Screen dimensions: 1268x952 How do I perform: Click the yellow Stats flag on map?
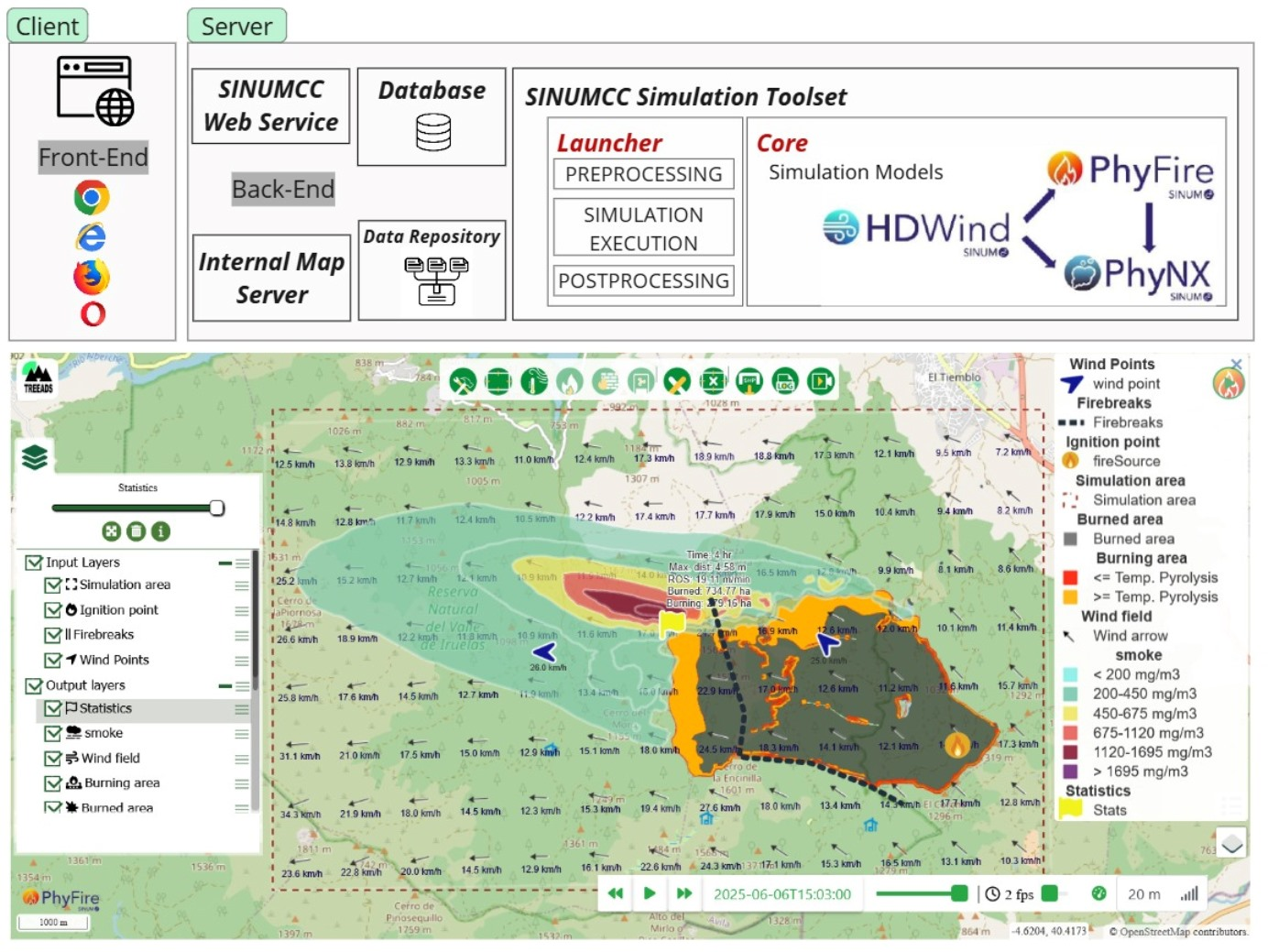[x=672, y=623]
